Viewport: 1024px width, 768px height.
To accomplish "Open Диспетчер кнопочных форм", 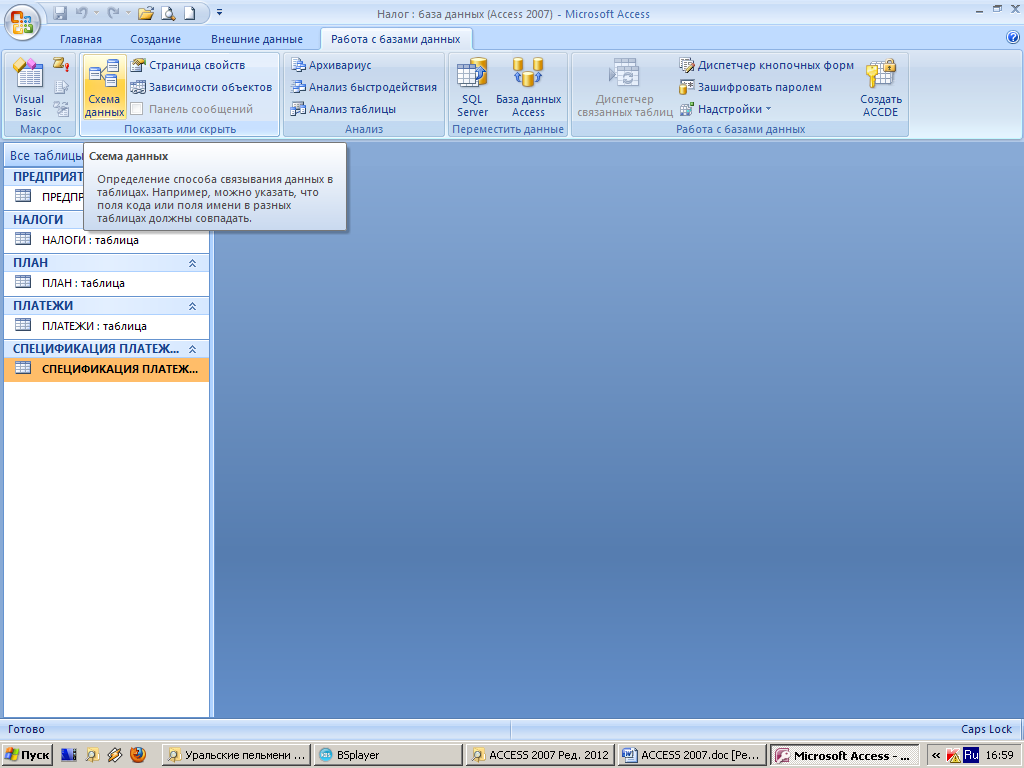I will (x=767, y=65).
